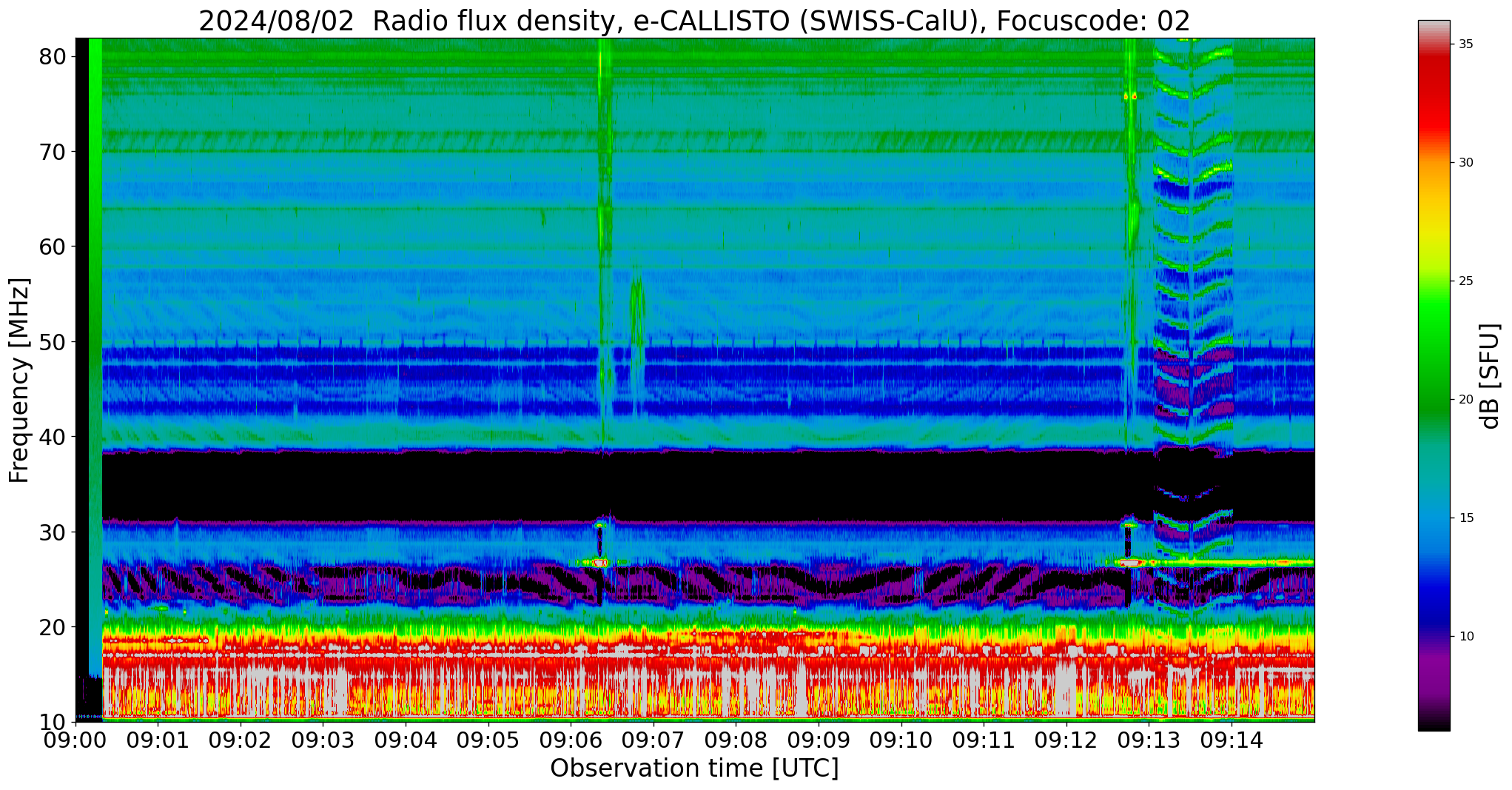This screenshot has height=790, width=1512.
Task: Select the 'Observation time [UTC]' x-axis label
Action: [x=694, y=769]
